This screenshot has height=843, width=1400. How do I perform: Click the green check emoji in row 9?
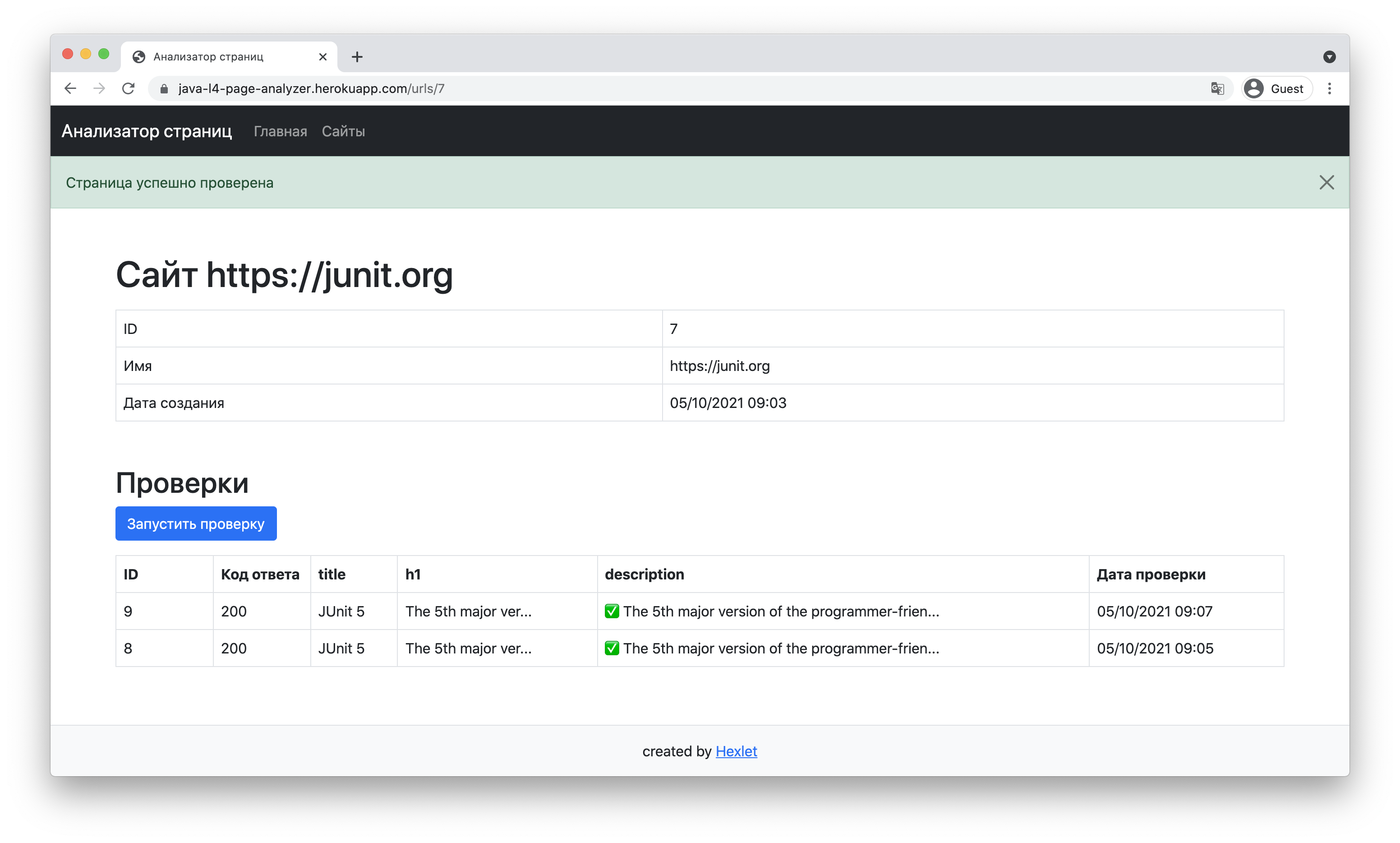pos(612,611)
